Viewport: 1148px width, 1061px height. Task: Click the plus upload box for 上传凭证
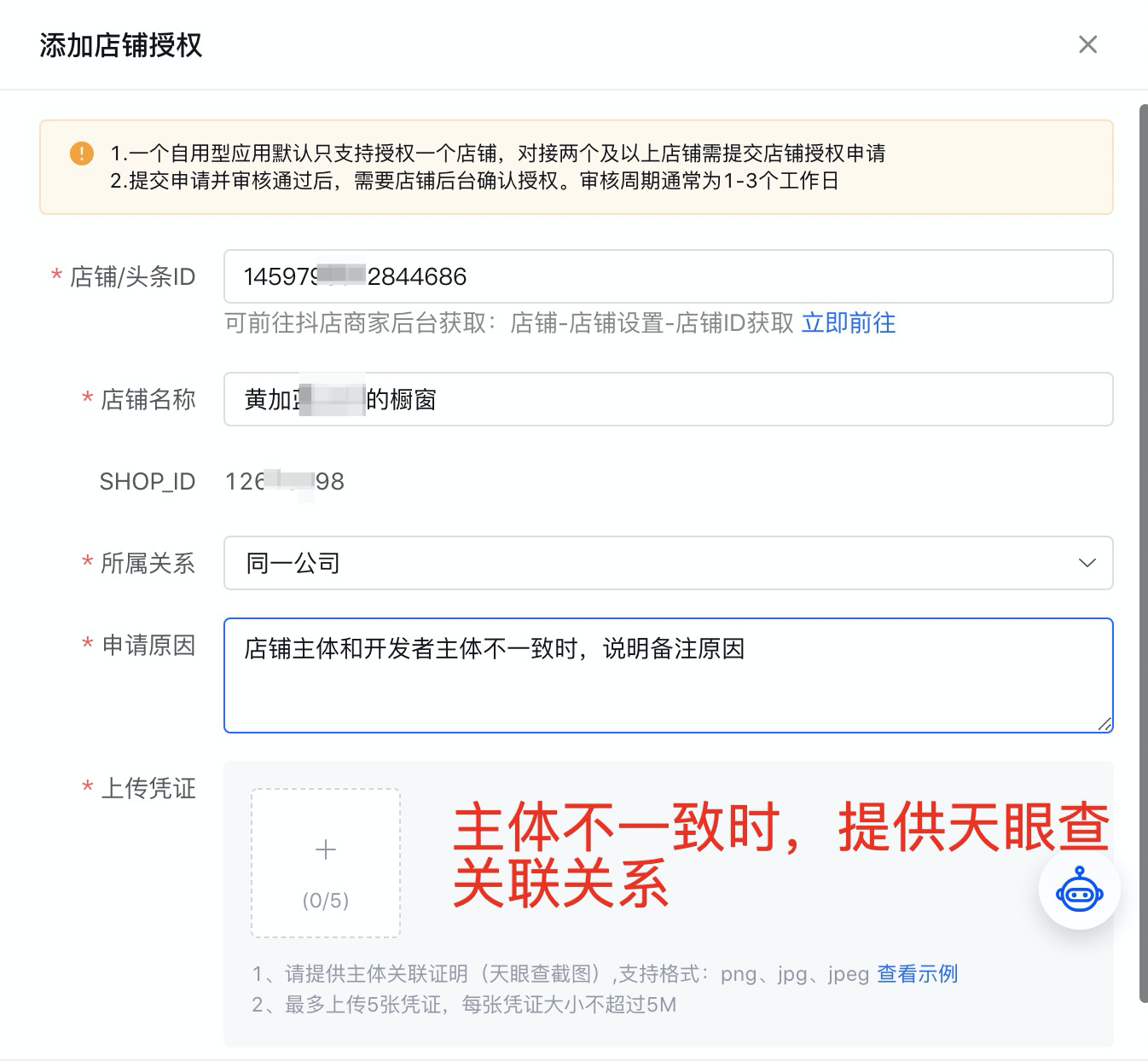(326, 863)
